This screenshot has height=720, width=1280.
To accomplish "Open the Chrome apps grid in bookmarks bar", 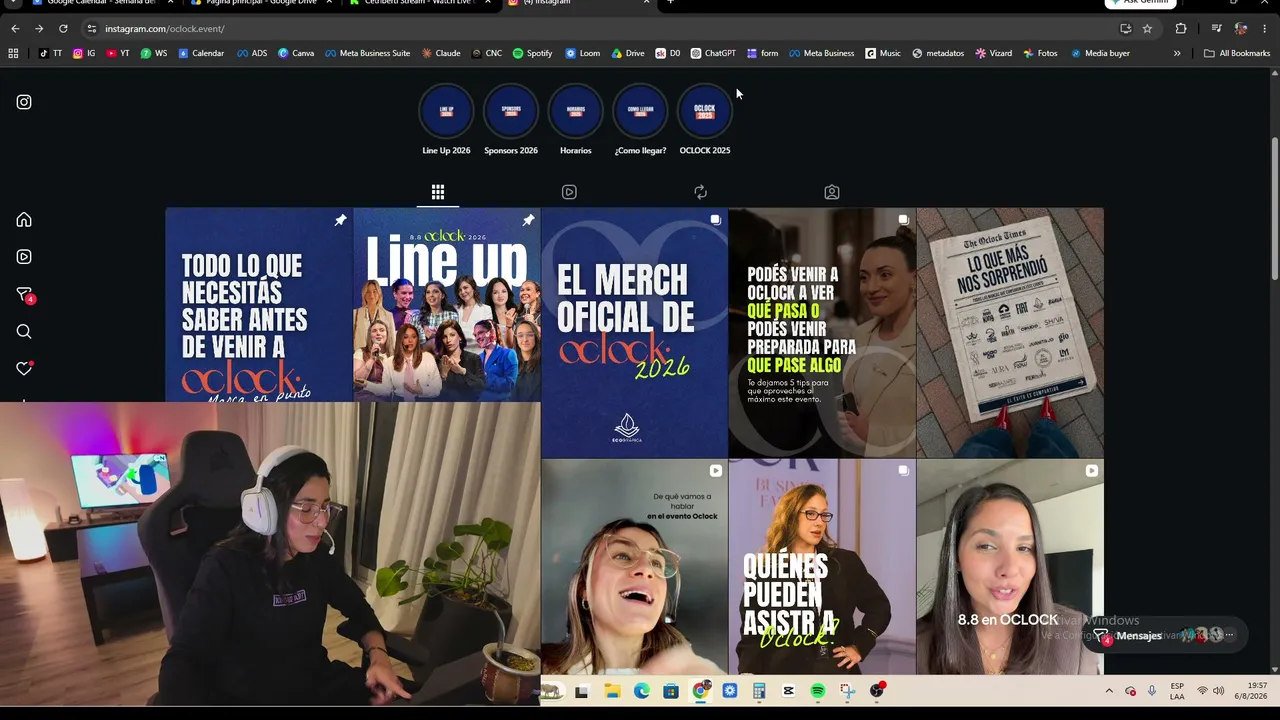I will [13, 53].
